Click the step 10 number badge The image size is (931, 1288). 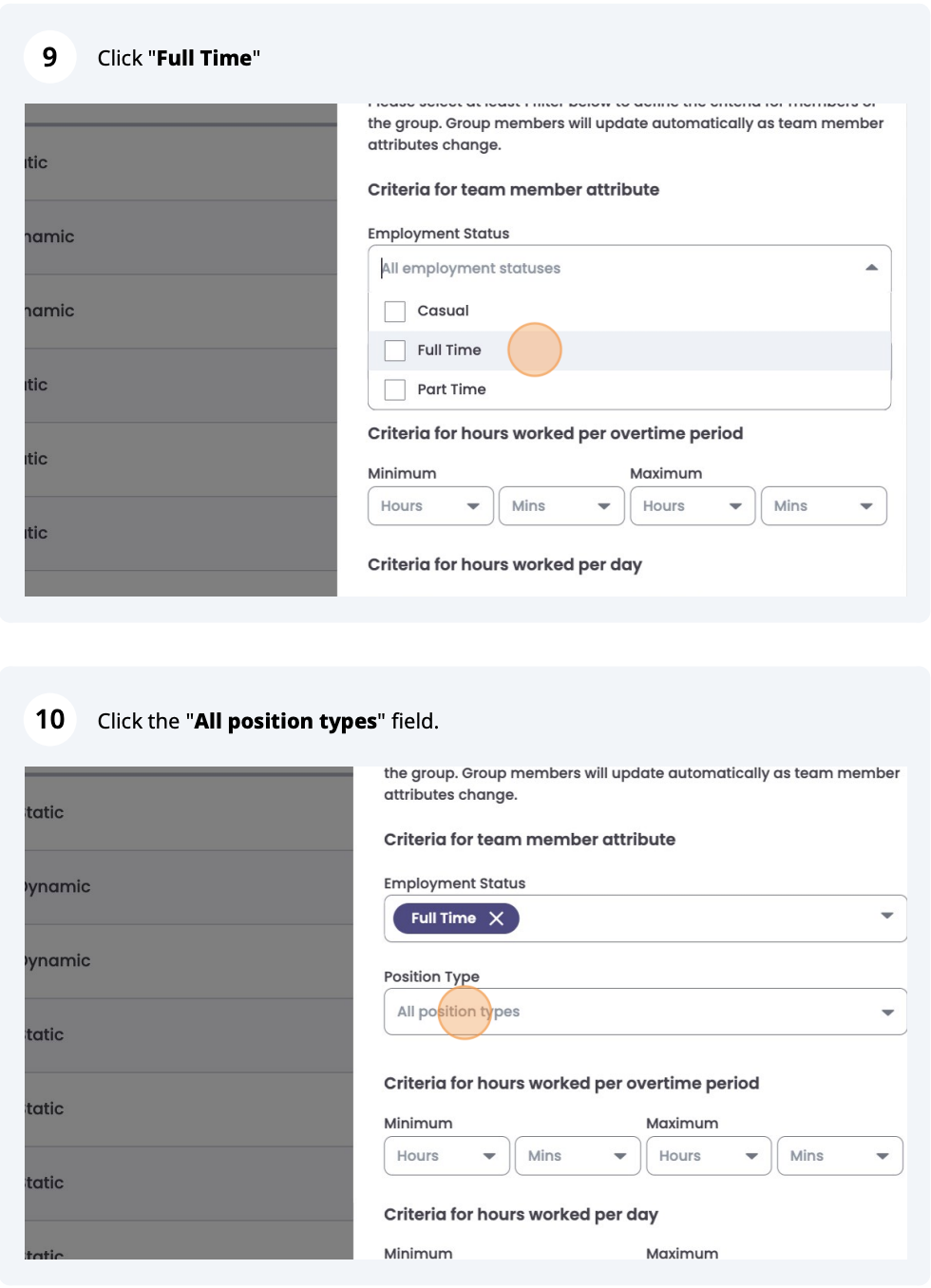50,720
